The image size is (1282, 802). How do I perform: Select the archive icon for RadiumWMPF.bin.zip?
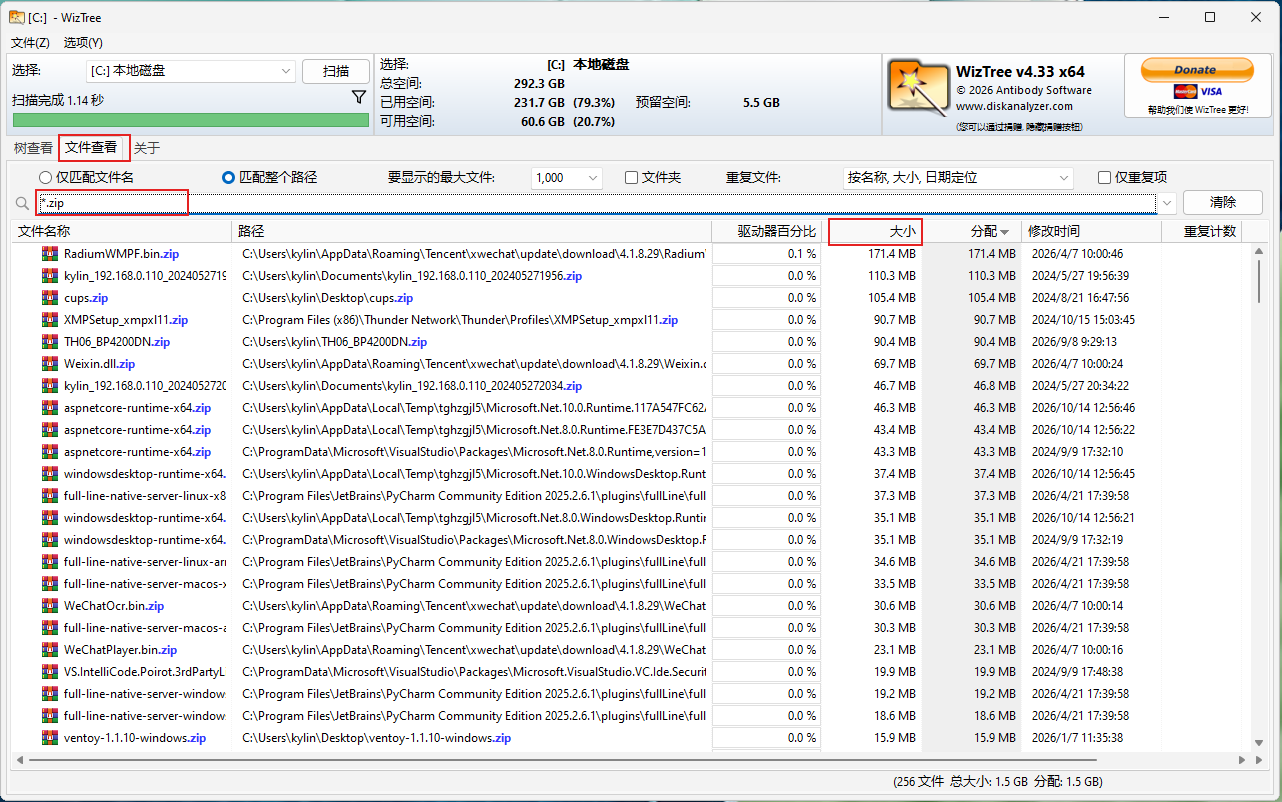[x=50, y=254]
